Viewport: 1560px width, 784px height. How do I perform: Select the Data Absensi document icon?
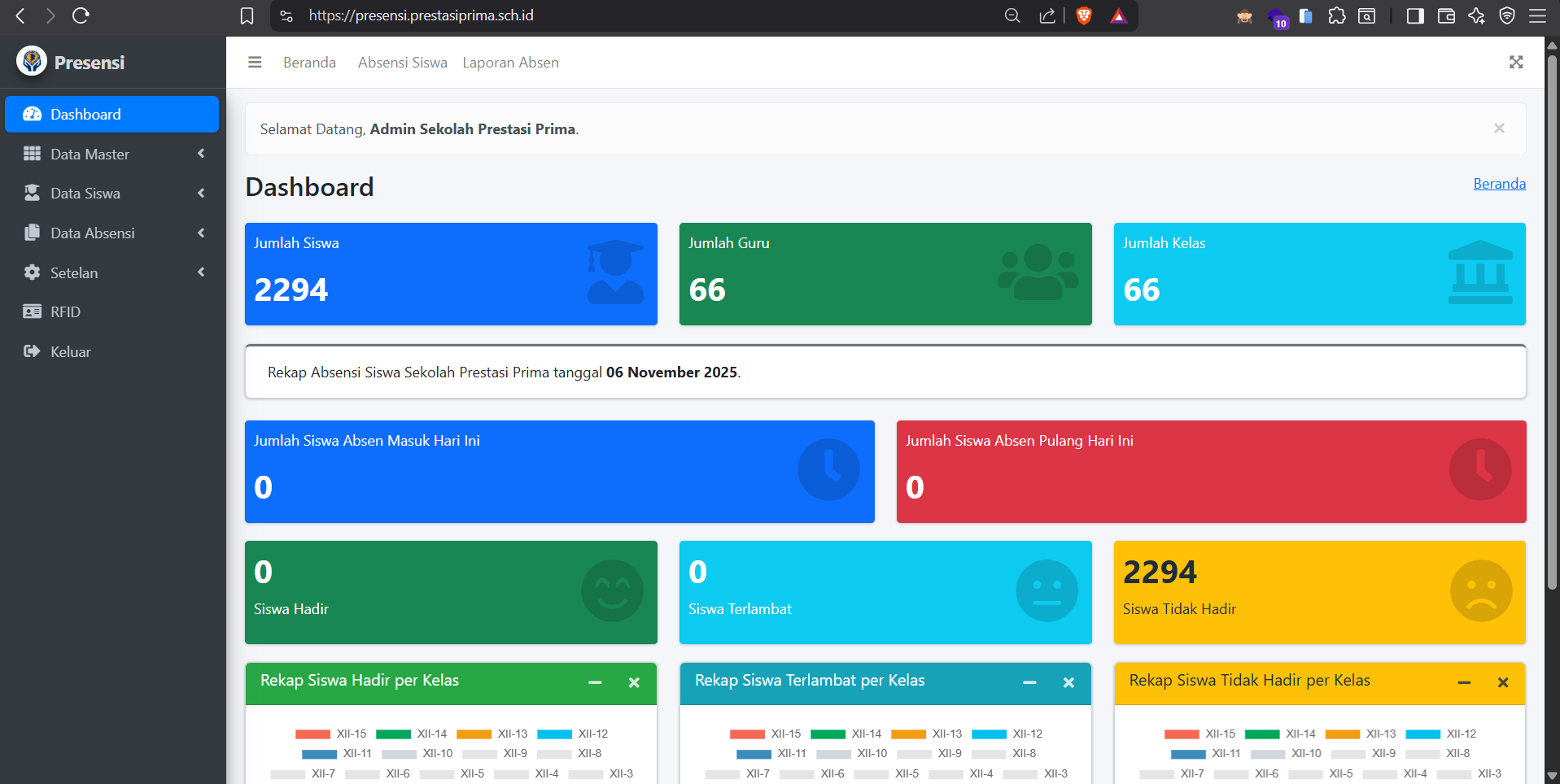[32, 233]
